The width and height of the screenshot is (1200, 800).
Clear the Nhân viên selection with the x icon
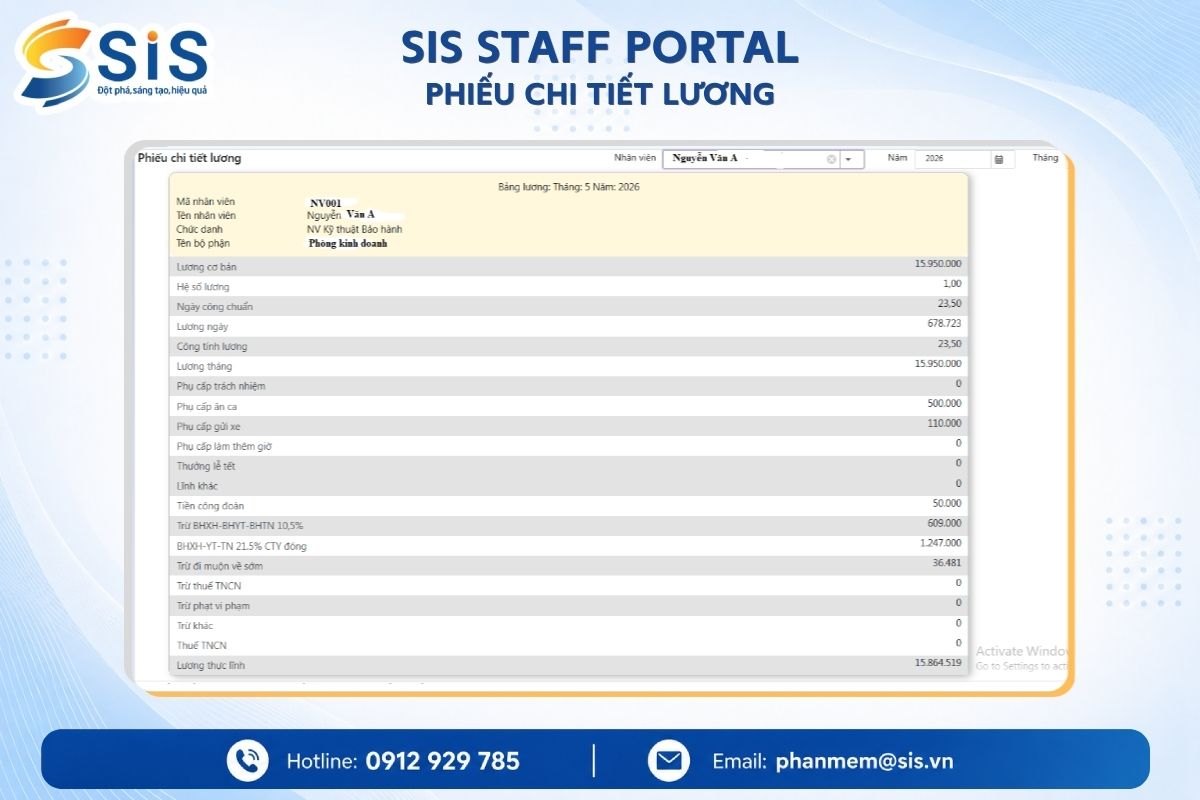tap(831, 159)
